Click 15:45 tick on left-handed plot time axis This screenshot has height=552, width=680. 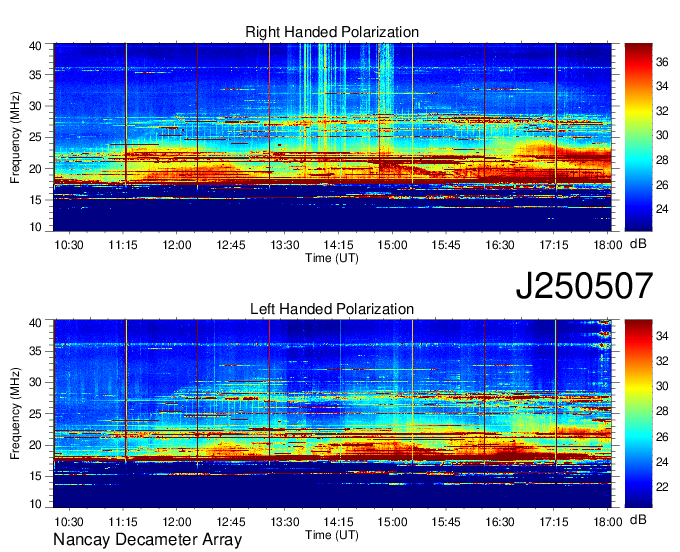click(446, 522)
